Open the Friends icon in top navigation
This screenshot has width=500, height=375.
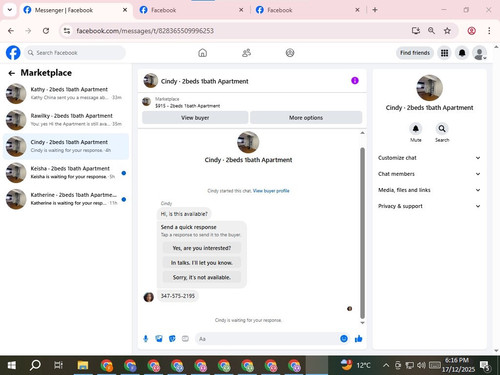[246, 53]
